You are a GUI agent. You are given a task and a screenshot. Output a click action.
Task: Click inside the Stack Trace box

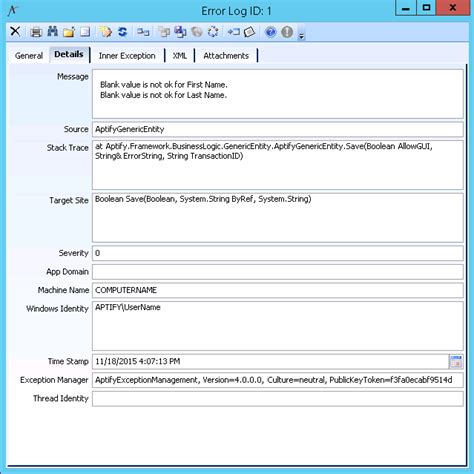point(278,165)
